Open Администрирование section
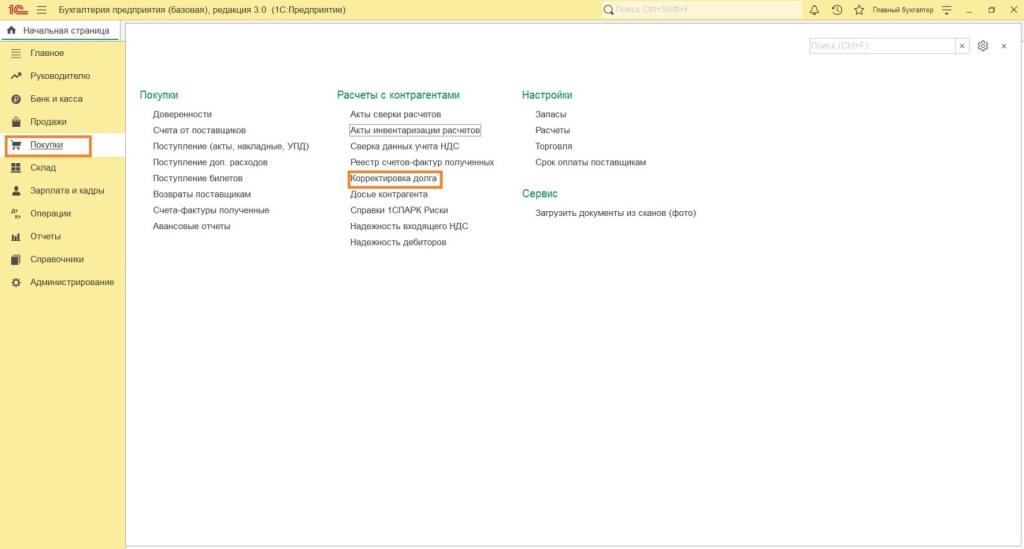1024x549 pixels. pyautogui.click(x=72, y=282)
